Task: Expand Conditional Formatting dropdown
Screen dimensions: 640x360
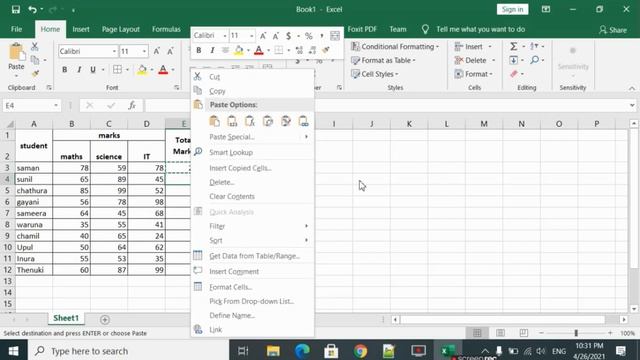Action: click(x=437, y=47)
